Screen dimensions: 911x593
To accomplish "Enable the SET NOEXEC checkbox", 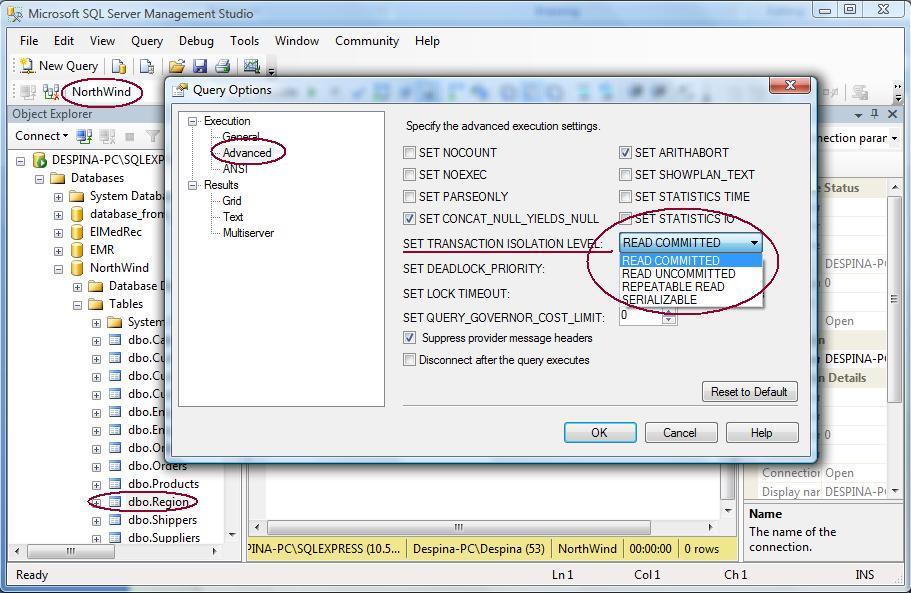I will 410,175.
